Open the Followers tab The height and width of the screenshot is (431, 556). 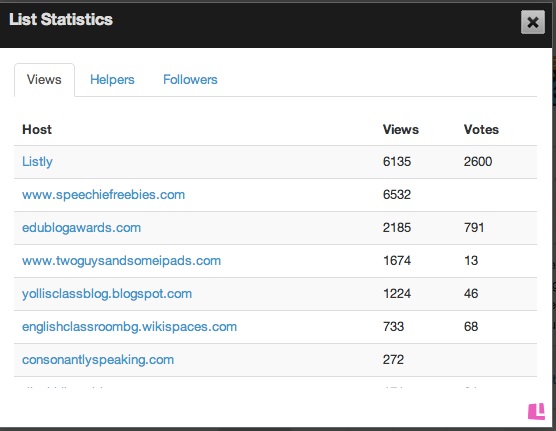[x=190, y=79]
